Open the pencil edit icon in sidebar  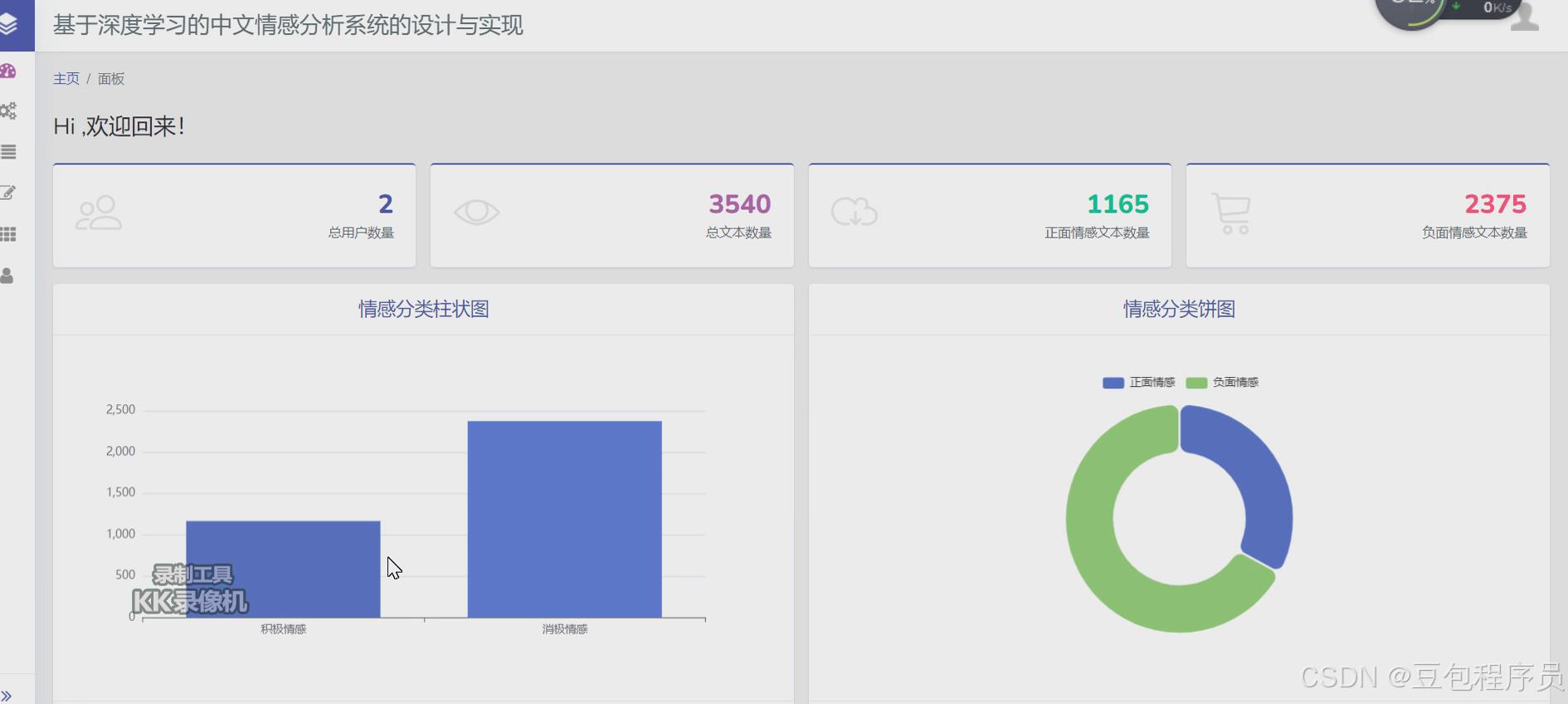point(7,193)
